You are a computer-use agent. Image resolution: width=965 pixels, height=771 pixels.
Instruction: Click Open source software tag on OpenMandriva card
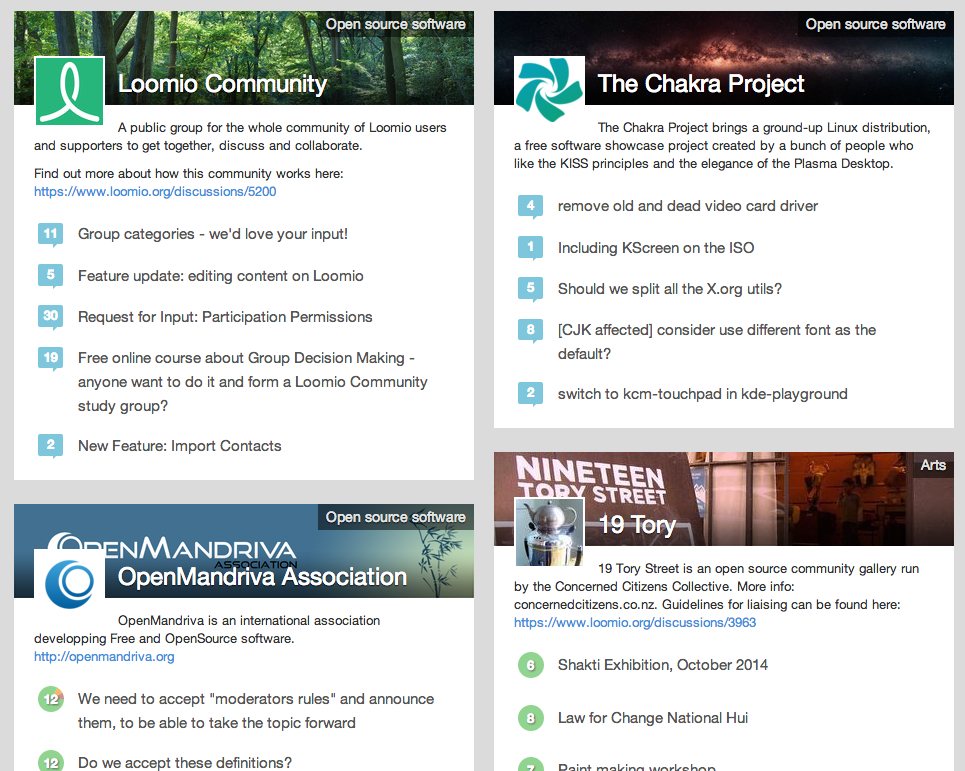click(396, 517)
